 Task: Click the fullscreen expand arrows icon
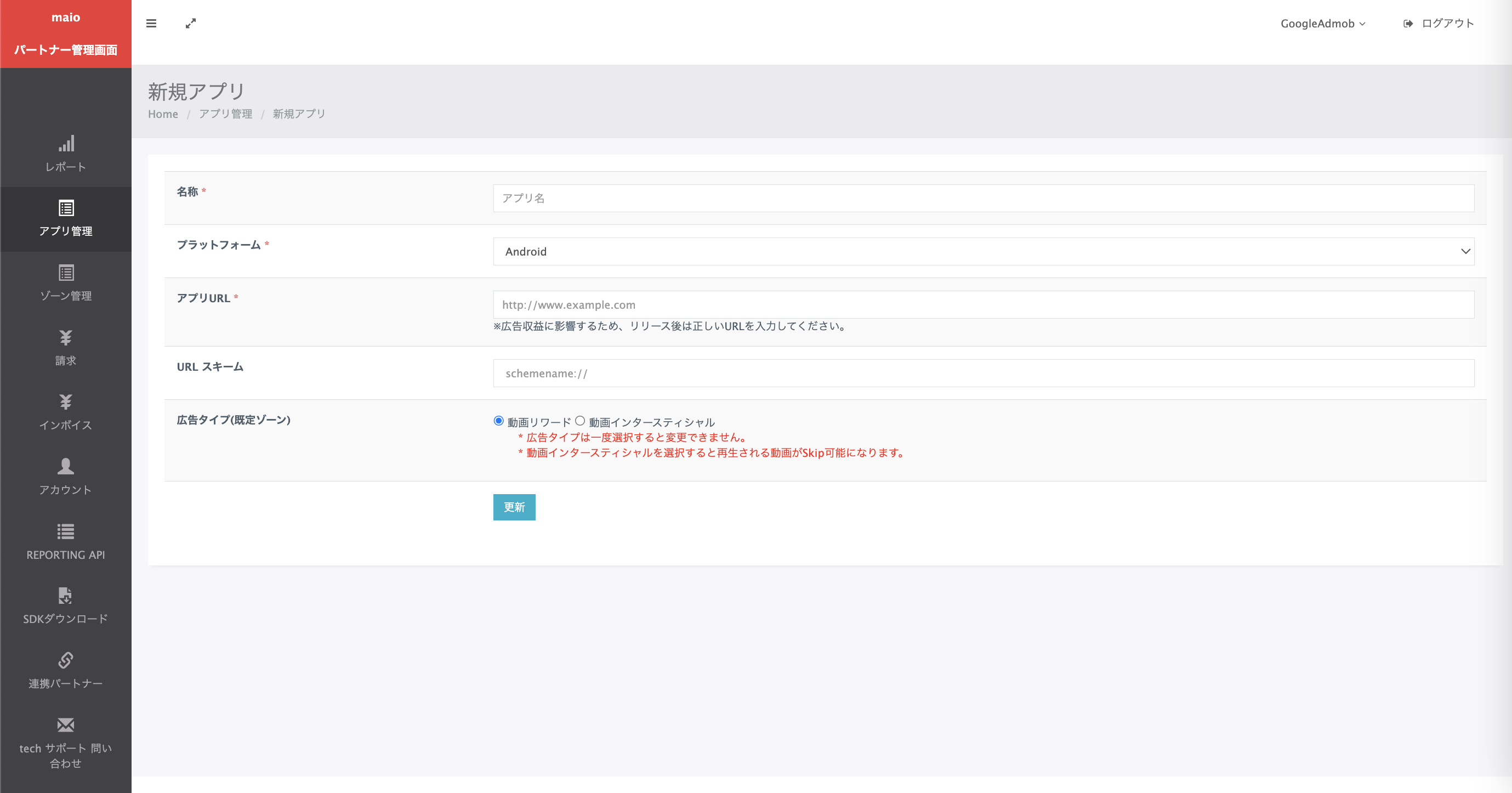pos(191,24)
